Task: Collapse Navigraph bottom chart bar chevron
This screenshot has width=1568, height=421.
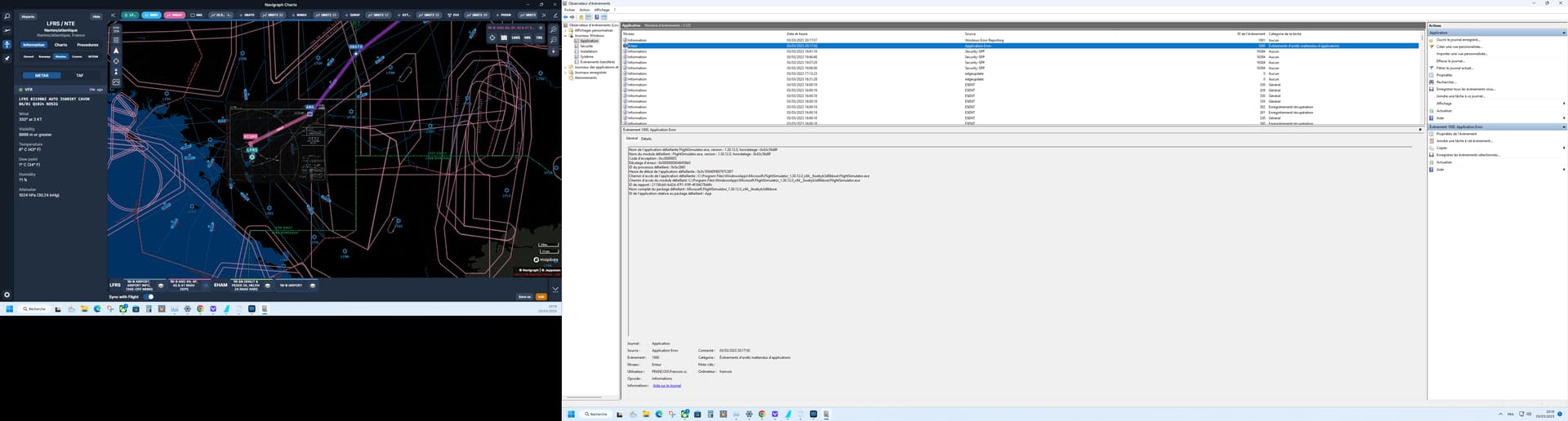Action: (555, 289)
